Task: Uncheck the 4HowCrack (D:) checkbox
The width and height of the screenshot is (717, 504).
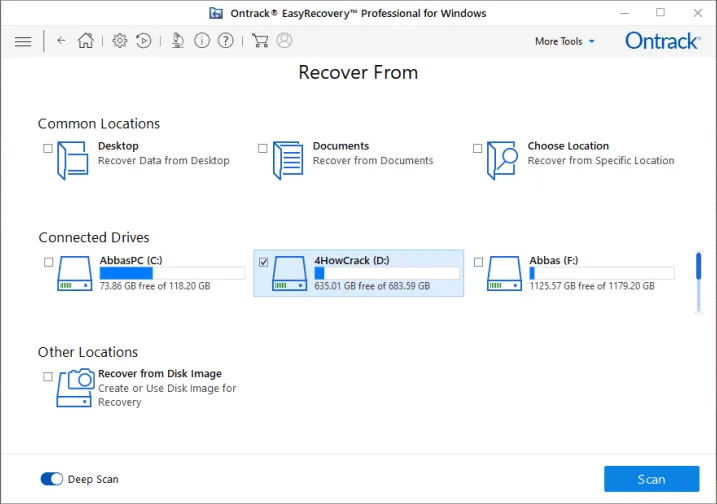Action: point(263,262)
